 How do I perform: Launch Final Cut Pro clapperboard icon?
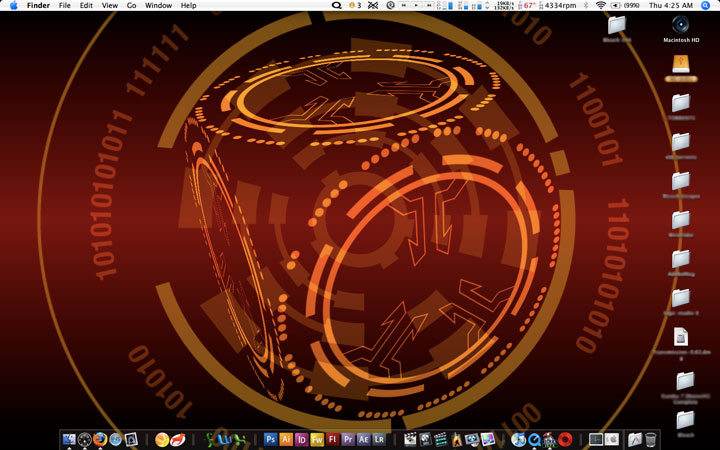click(x=410, y=439)
